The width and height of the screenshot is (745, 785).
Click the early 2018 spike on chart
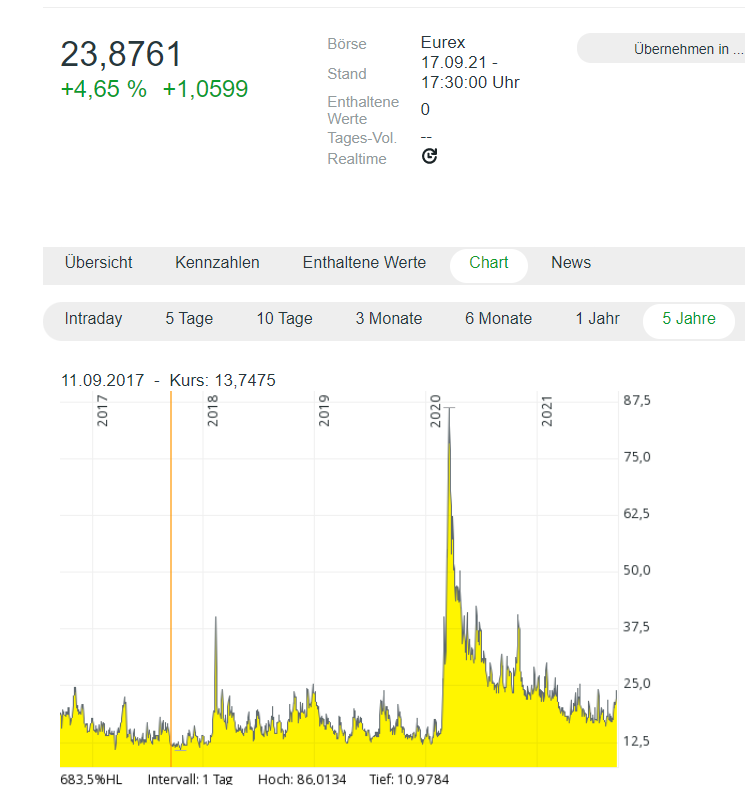[216, 620]
